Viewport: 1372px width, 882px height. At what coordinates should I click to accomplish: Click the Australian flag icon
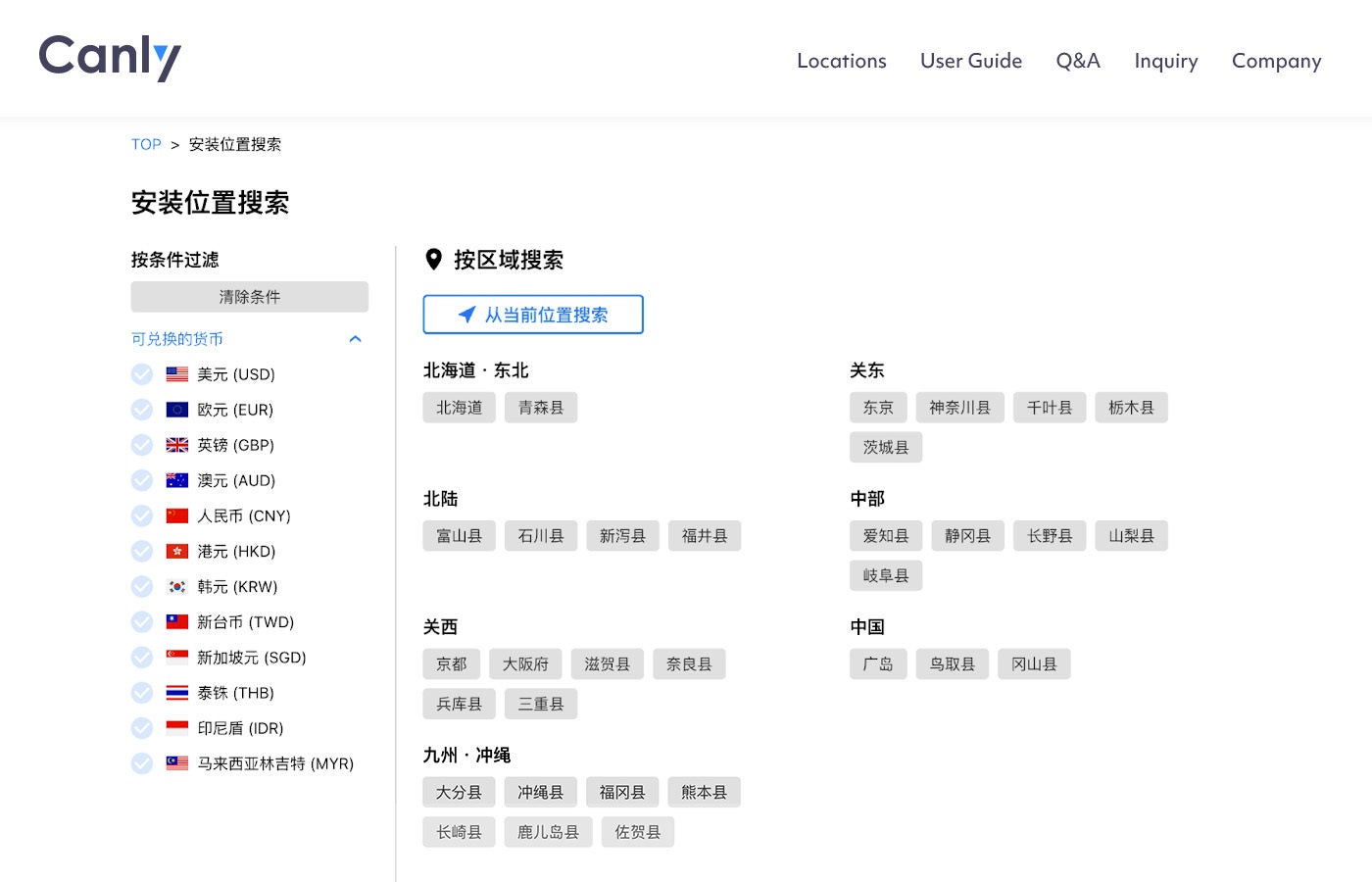tap(177, 480)
